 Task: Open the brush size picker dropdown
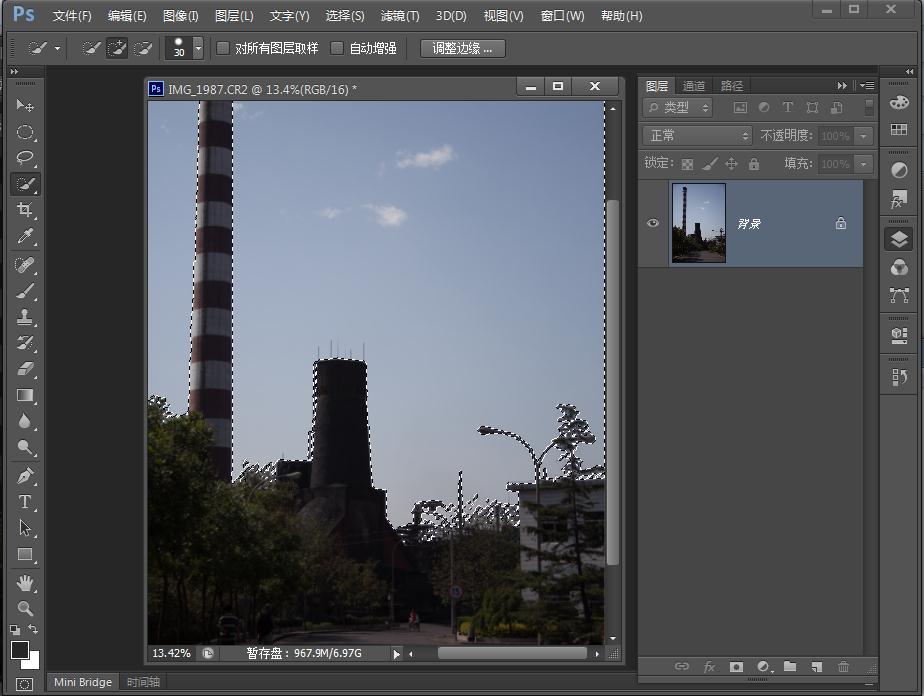pyautogui.click(x=198, y=48)
